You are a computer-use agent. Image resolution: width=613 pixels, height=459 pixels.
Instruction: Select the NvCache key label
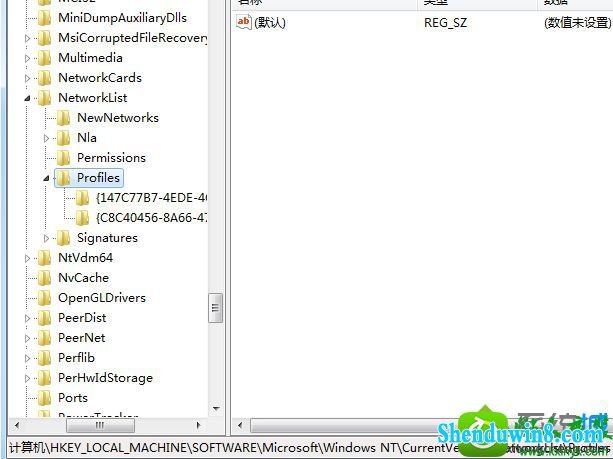point(83,278)
